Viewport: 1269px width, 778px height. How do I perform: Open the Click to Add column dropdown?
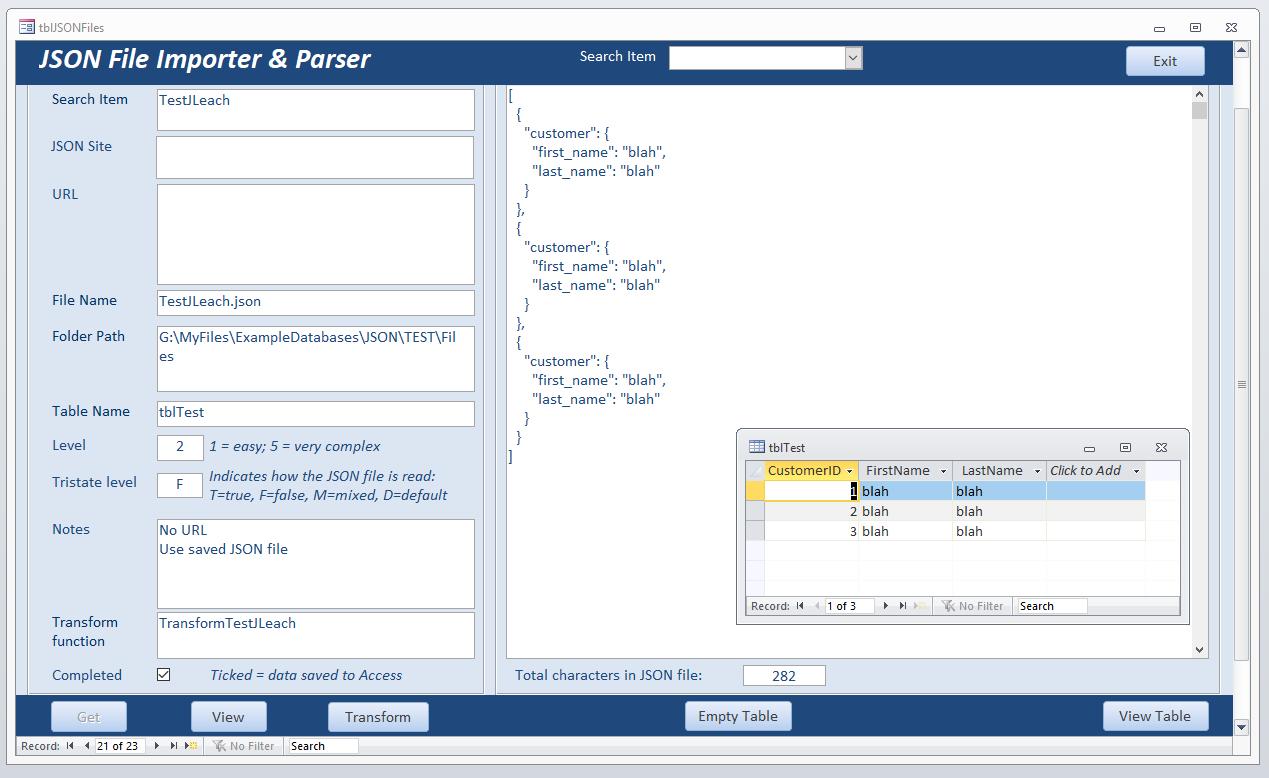pos(1137,471)
